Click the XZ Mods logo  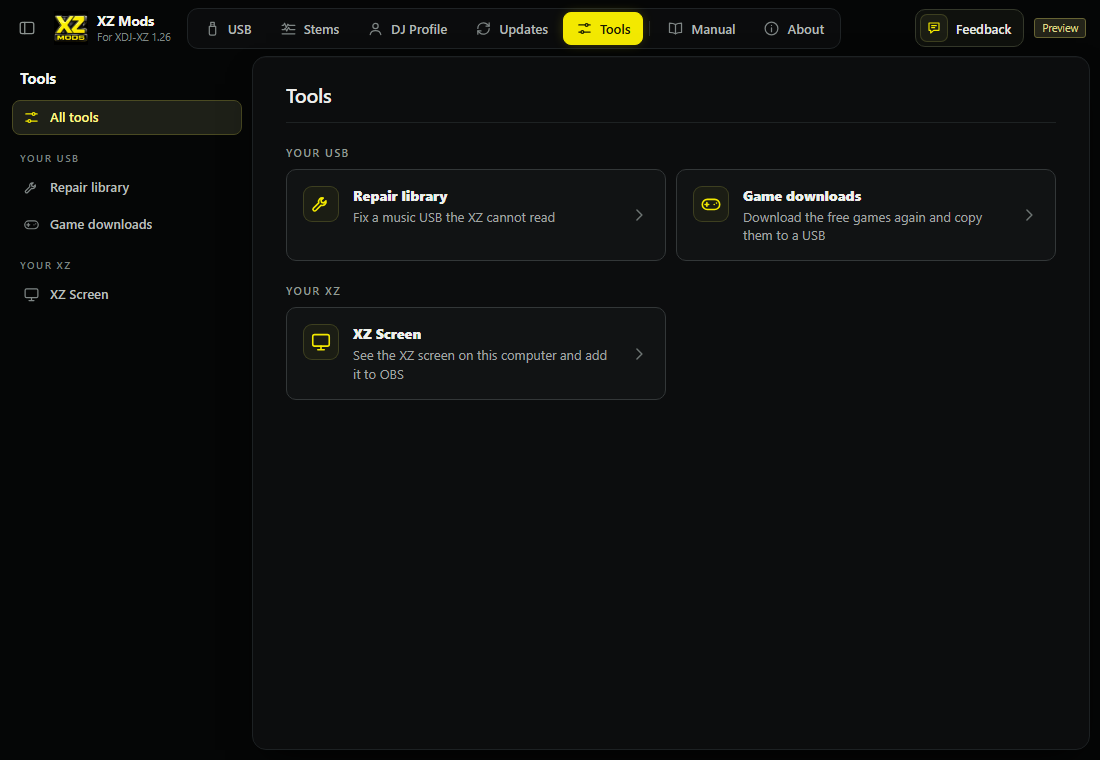point(71,28)
